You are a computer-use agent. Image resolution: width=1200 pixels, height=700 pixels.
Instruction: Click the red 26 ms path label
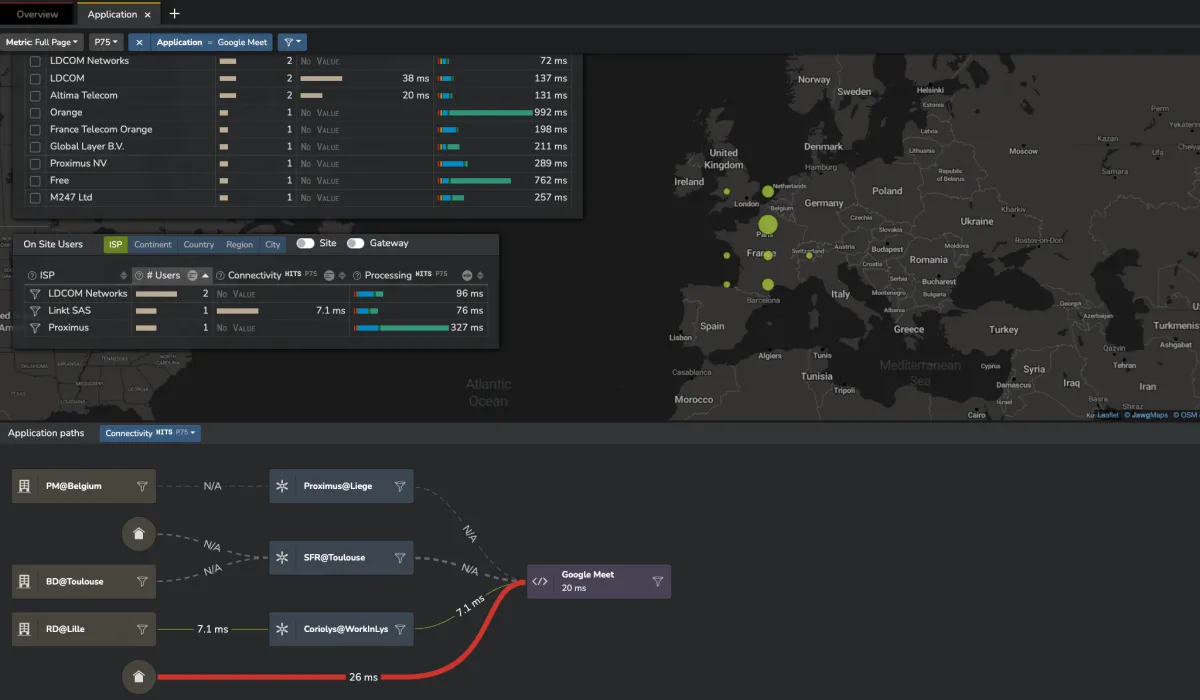click(364, 677)
